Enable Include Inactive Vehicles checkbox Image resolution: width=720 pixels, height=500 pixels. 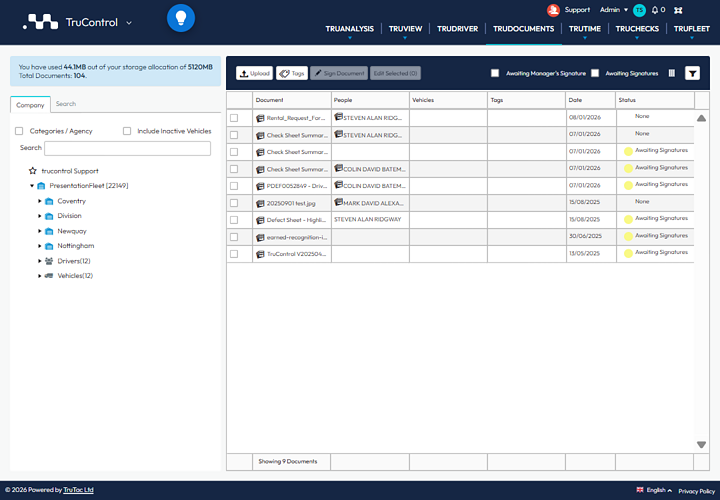coord(127,131)
